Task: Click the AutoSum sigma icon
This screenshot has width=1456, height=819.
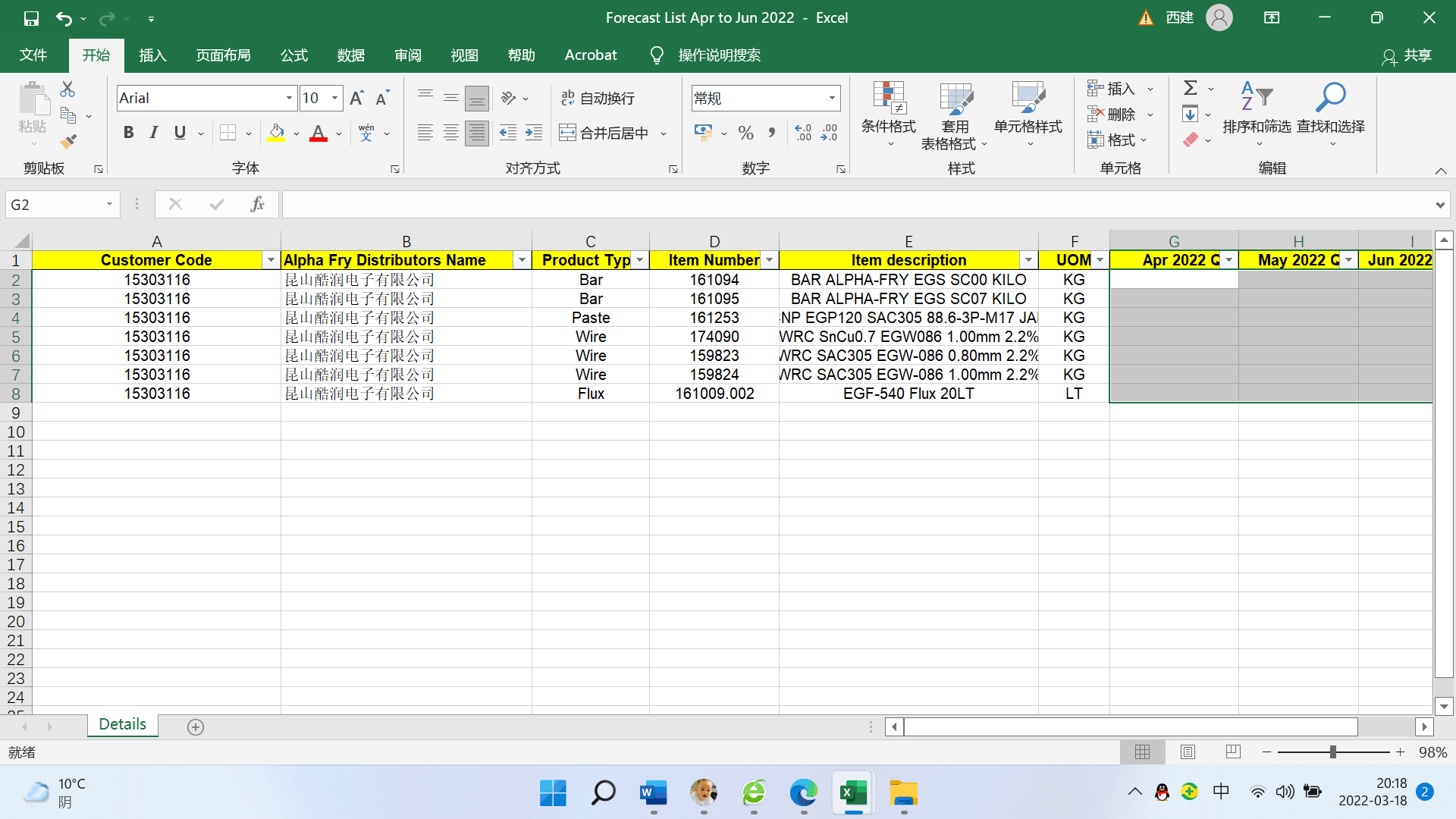Action: [1191, 88]
